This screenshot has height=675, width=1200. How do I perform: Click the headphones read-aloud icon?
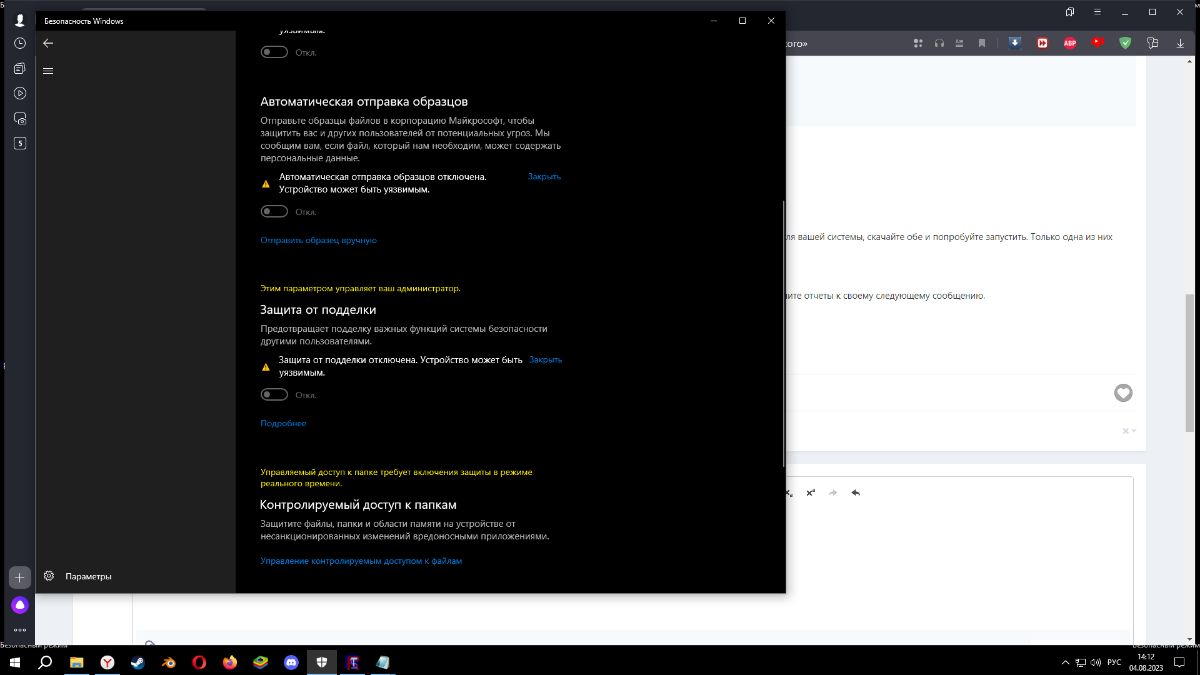[x=939, y=43]
